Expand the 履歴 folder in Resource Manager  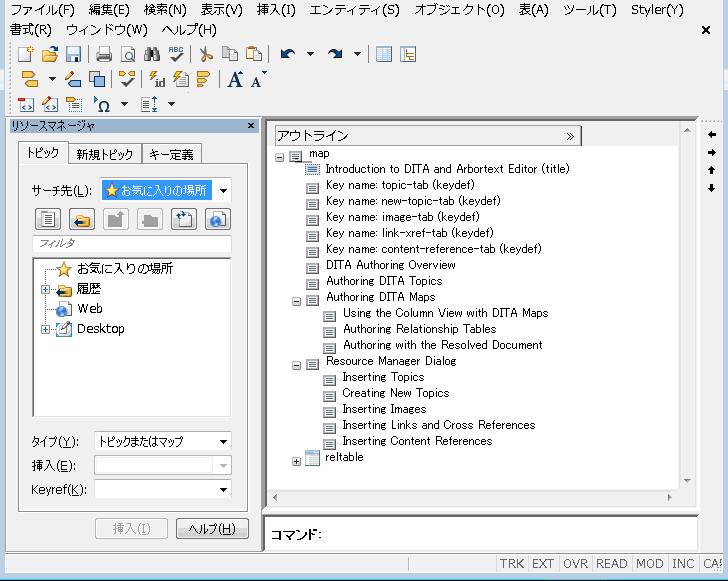pos(45,290)
